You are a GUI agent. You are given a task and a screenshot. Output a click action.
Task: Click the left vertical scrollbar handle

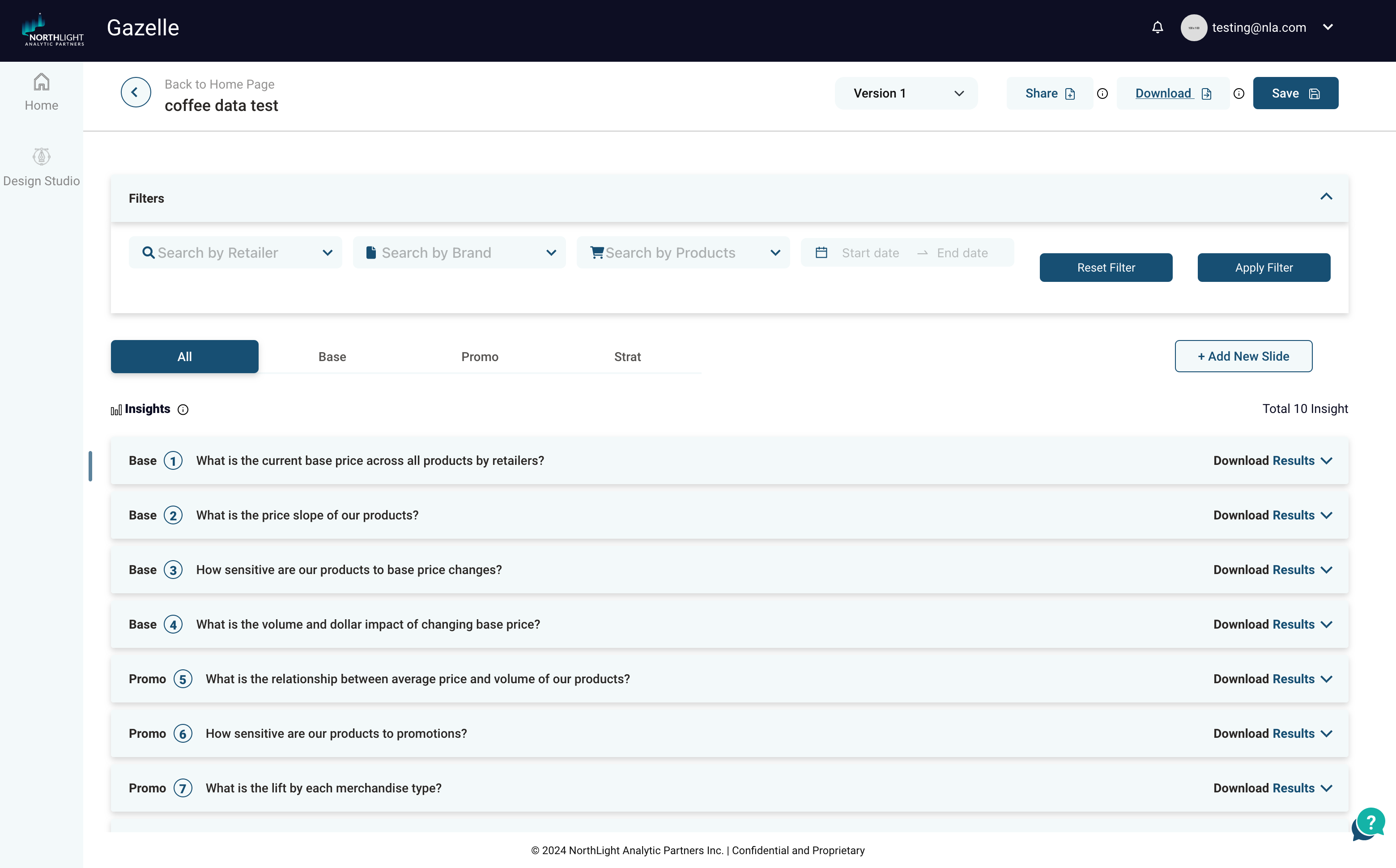pyautogui.click(x=90, y=466)
